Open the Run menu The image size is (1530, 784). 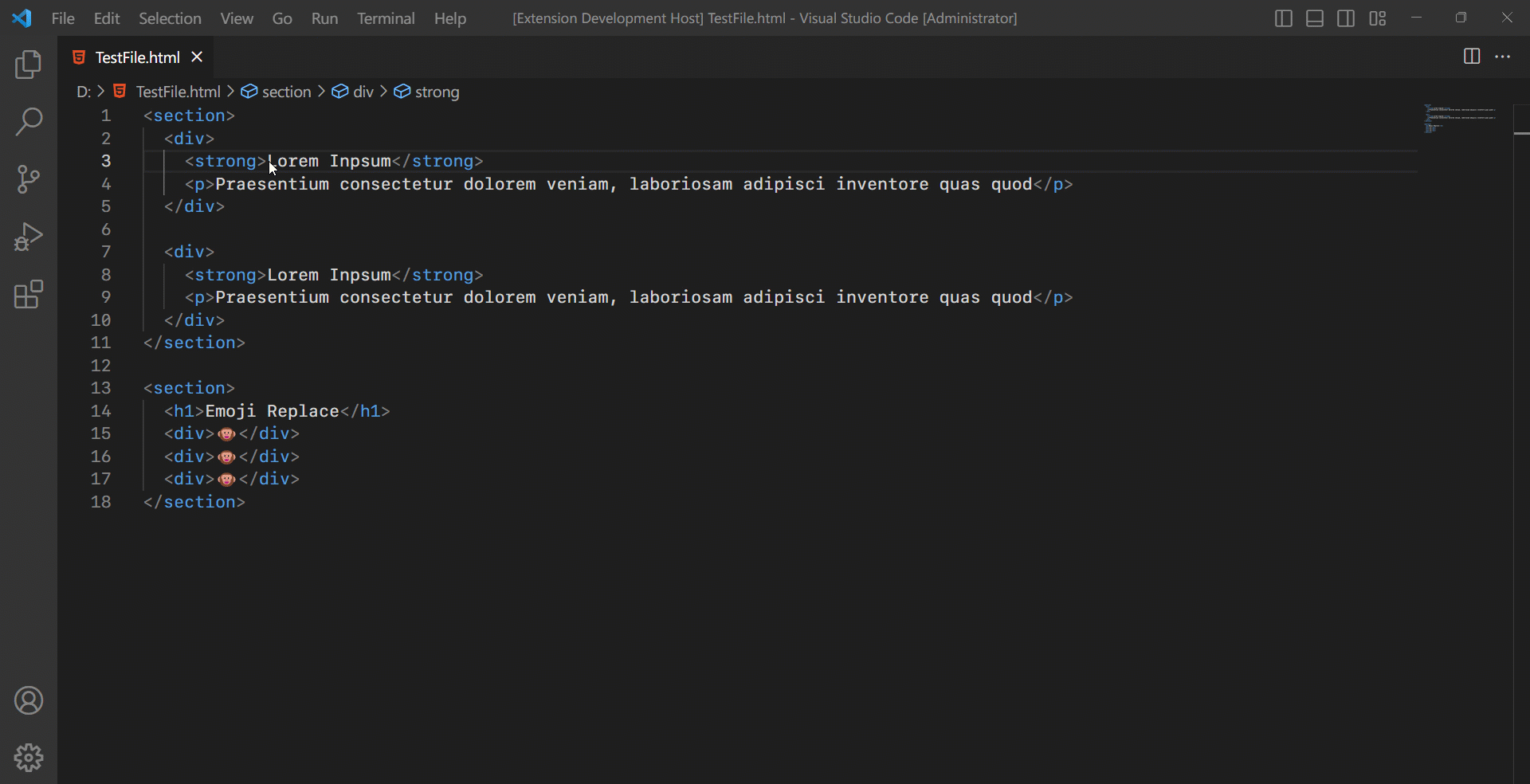point(324,18)
